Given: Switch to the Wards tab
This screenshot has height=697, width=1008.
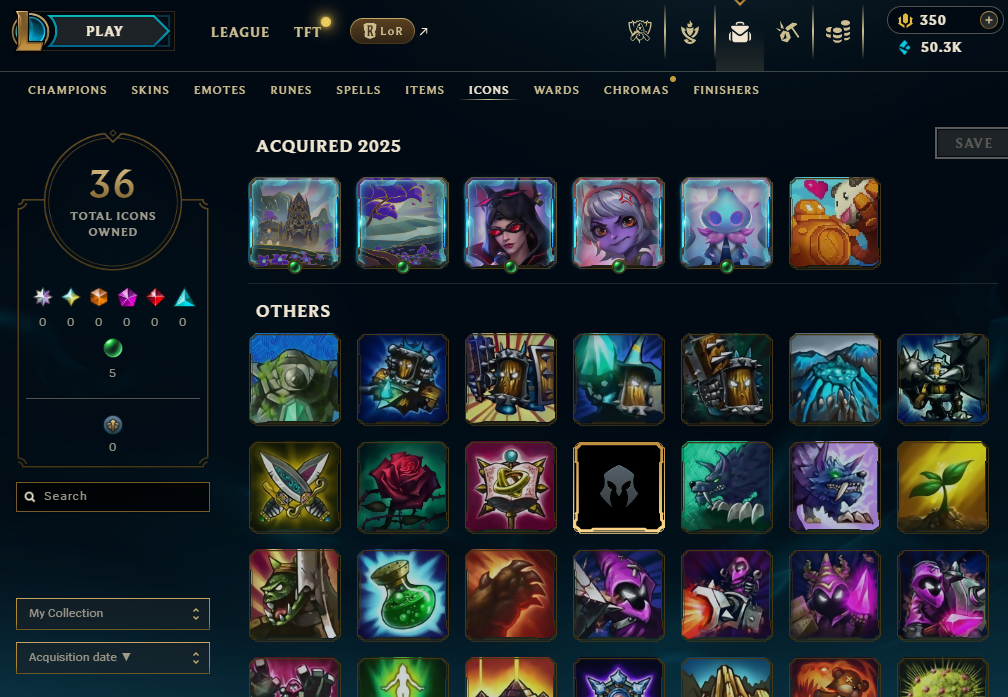Looking at the screenshot, I should [556, 90].
